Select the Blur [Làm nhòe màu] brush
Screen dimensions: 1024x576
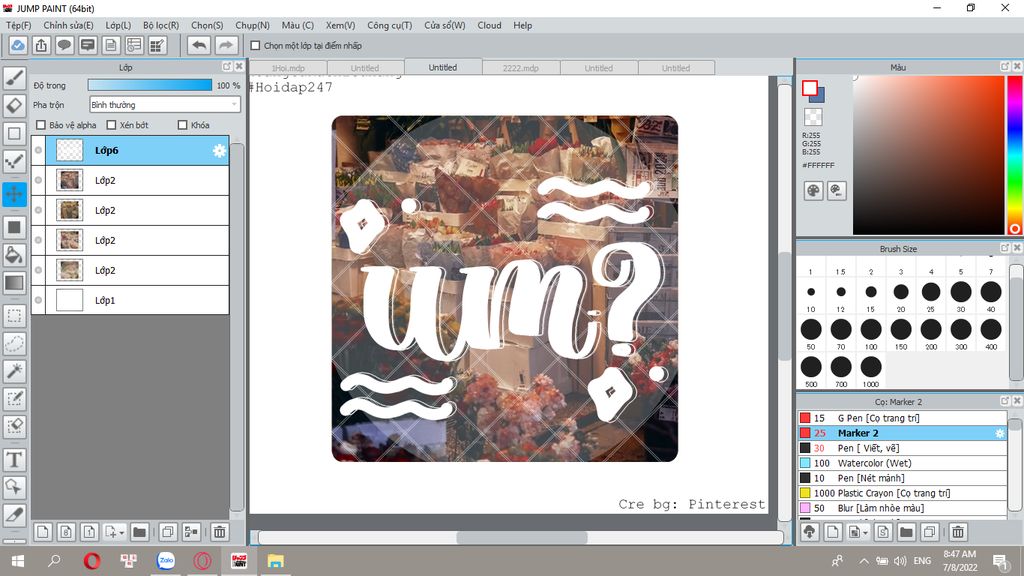point(903,508)
